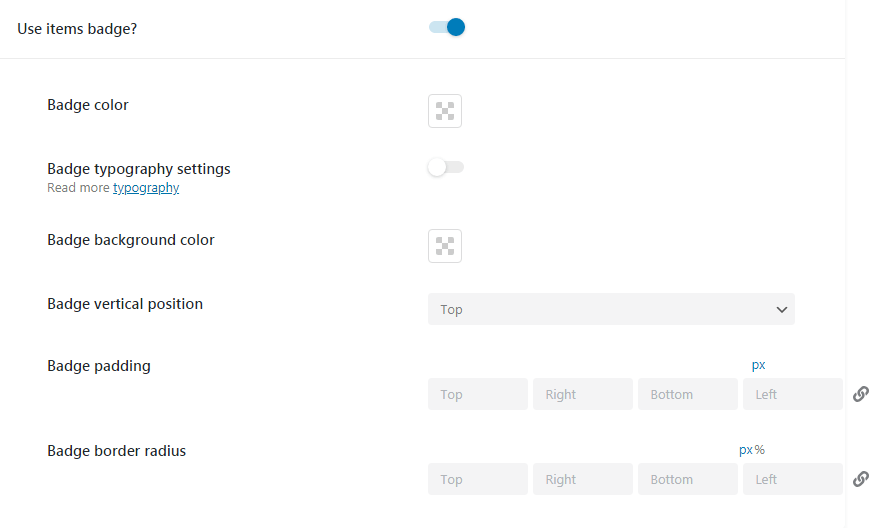Open the Badge background color swatch
The width and height of the screenshot is (875, 528).
point(445,246)
